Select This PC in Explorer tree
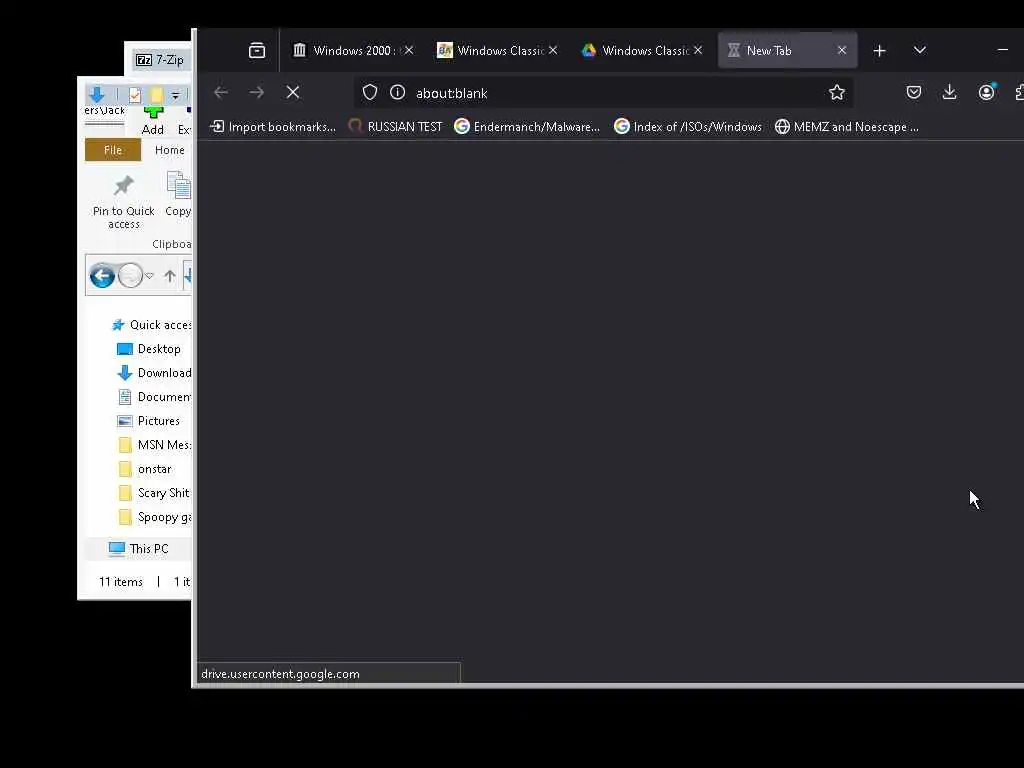 pyautogui.click(x=138, y=549)
